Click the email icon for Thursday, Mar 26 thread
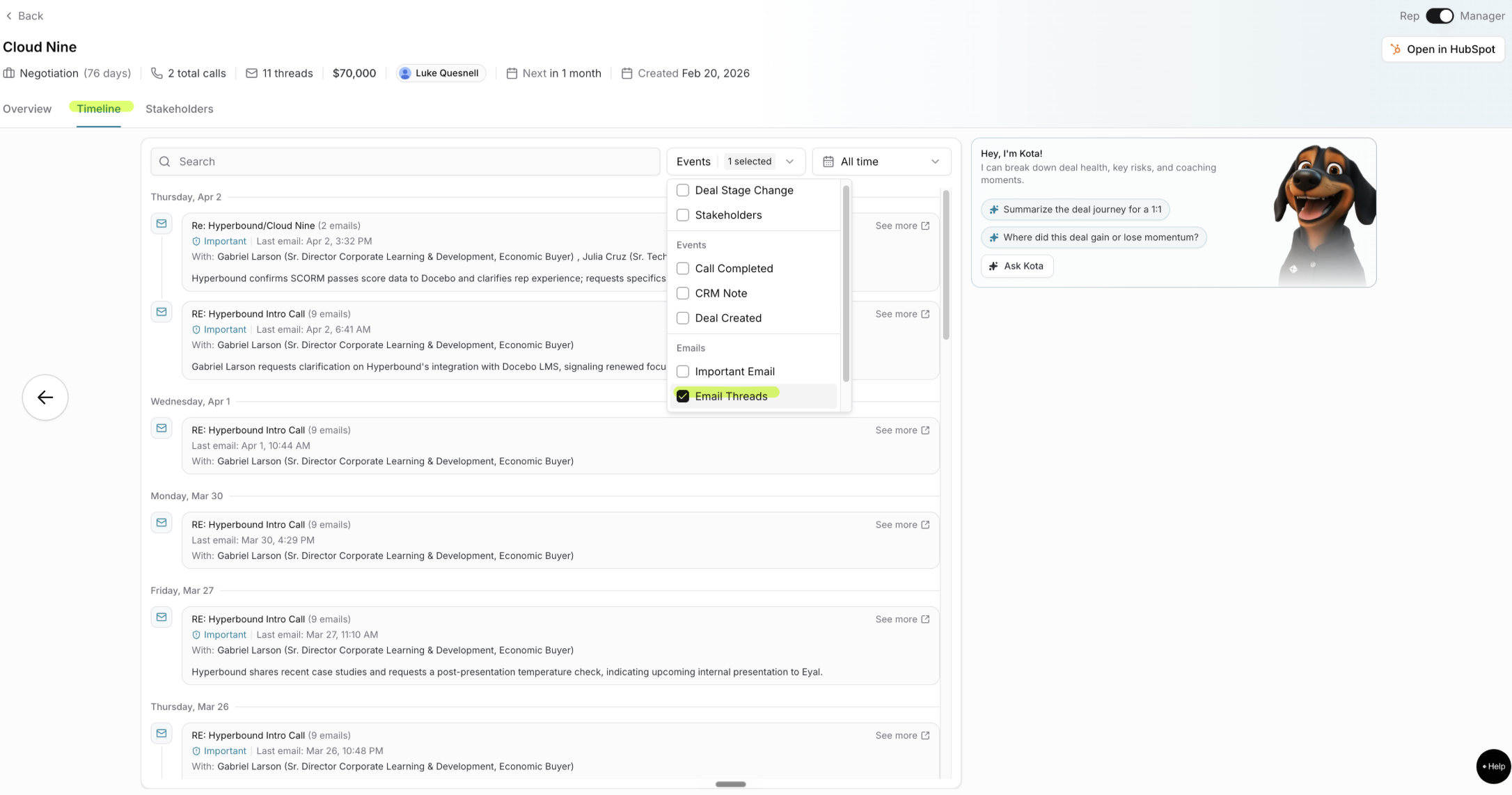Image resolution: width=1512 pixels, height=795 pixels. click(x=162, y=733)
